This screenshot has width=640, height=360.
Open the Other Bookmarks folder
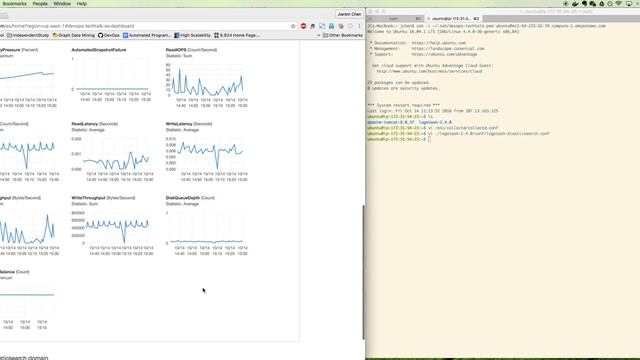coord(343,36)
